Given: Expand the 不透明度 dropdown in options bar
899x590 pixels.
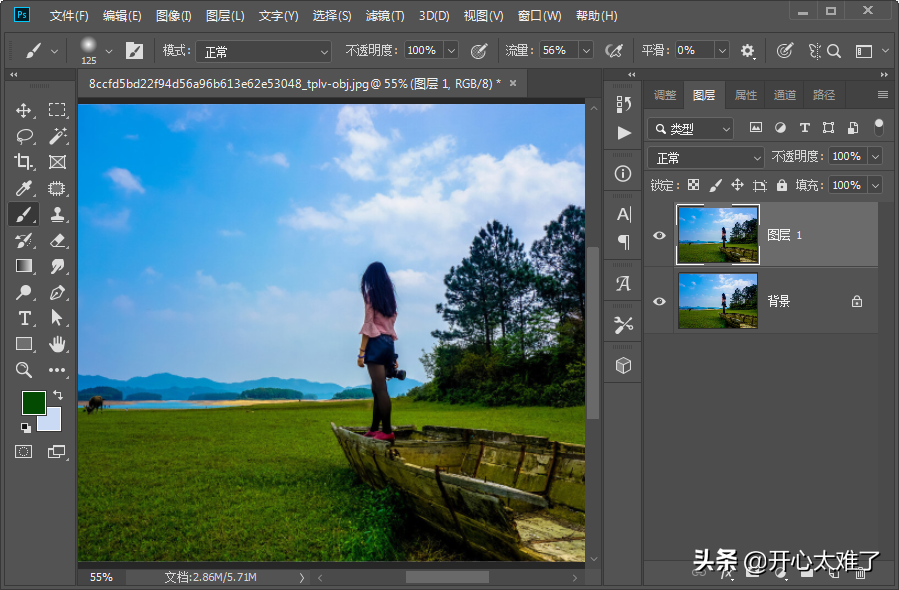Looking at the screenshot, I should coord(451,51).
